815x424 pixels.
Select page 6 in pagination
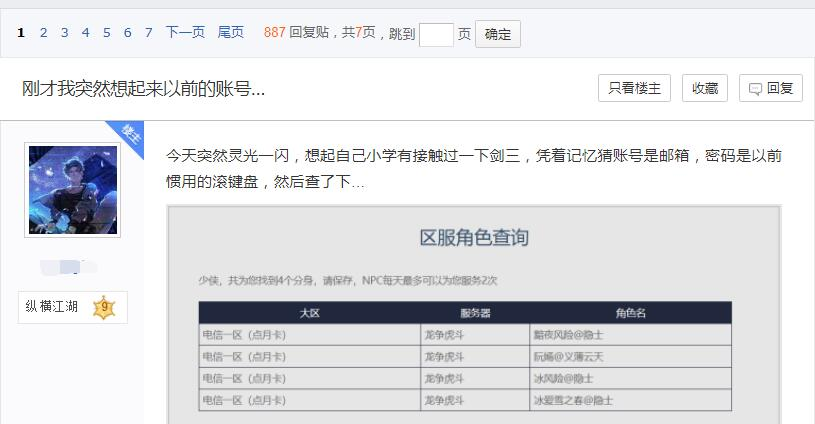(127, 33)
